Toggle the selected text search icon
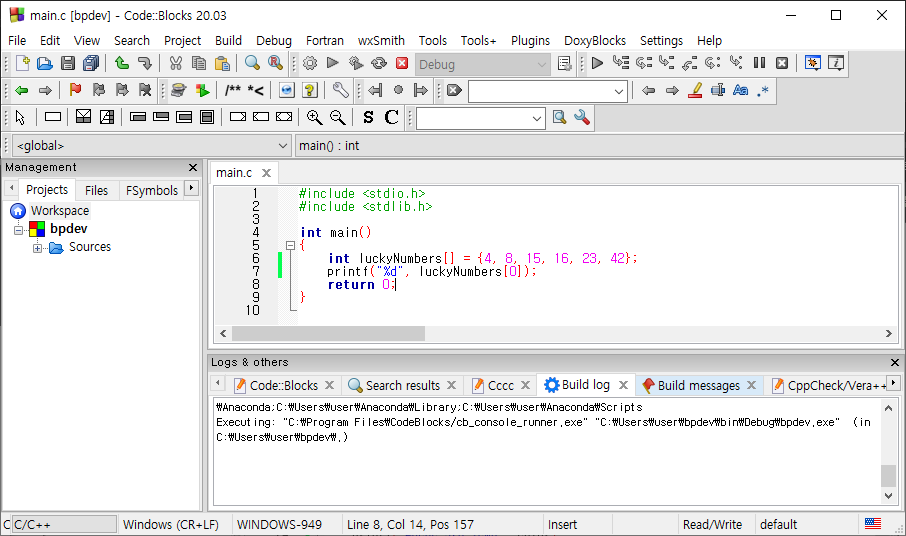This screenshot has height=536, width=906. (x=718, y=90)
